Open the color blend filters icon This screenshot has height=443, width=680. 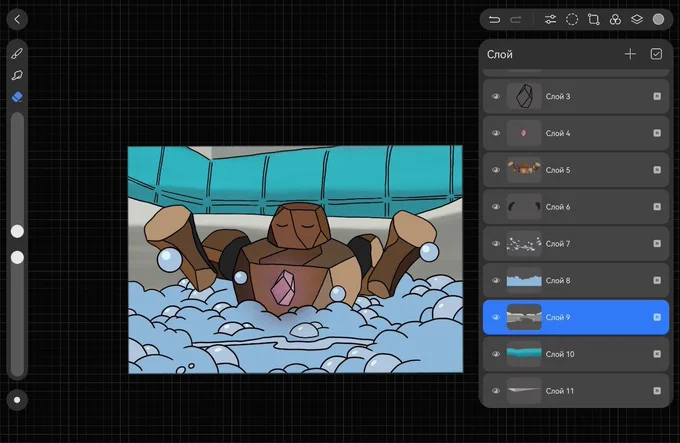615,20
